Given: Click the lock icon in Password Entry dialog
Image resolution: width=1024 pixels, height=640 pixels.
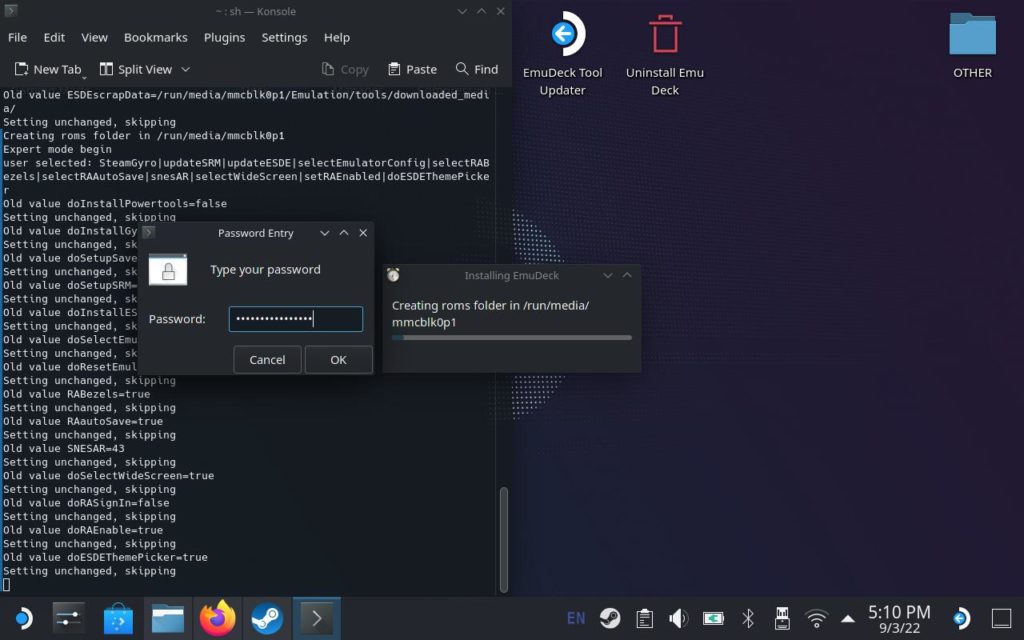Looking at the screenshot, I should [168, 270].
